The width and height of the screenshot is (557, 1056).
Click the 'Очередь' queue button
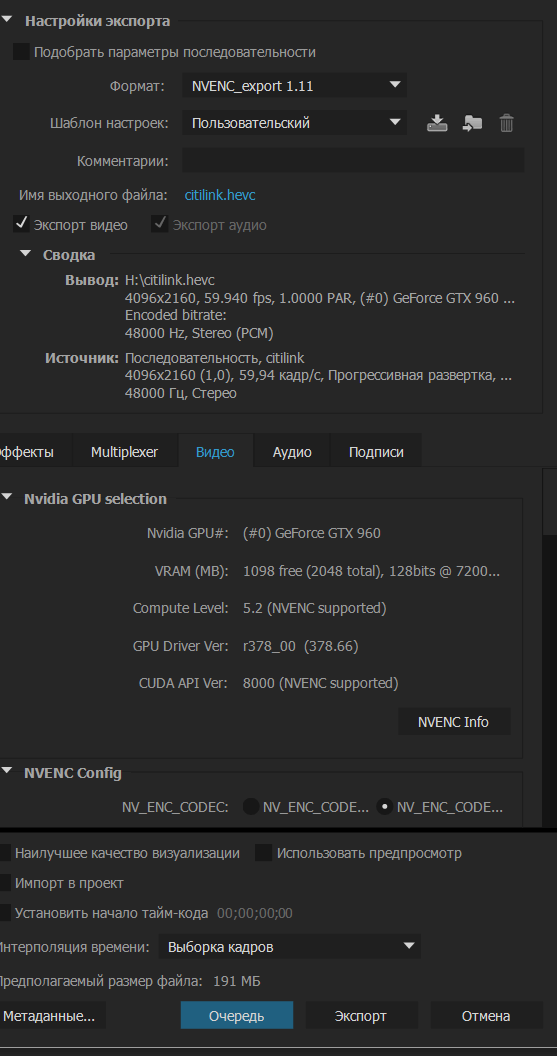point(236,1016)
